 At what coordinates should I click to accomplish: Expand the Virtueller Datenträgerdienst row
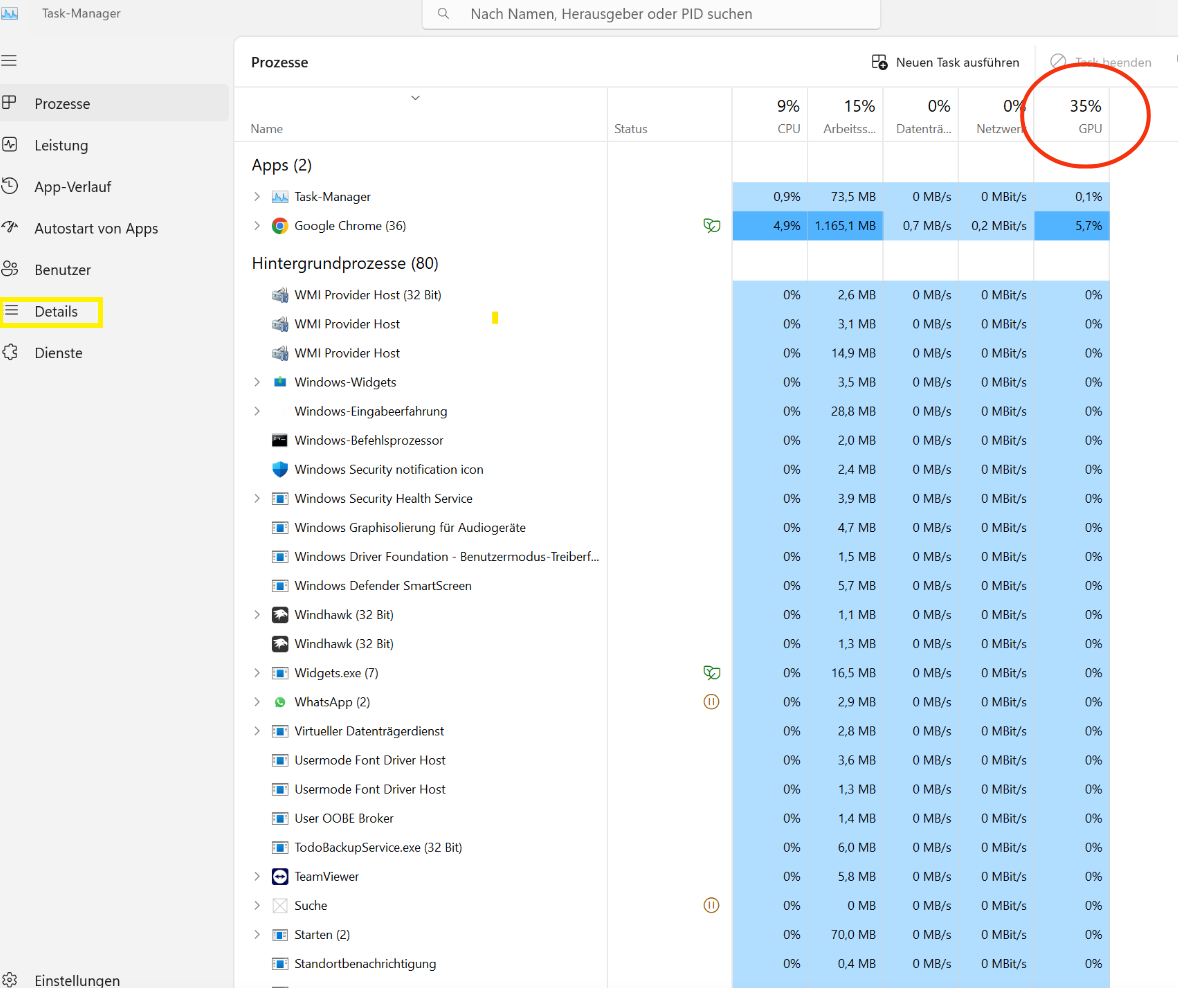point(257,731)
